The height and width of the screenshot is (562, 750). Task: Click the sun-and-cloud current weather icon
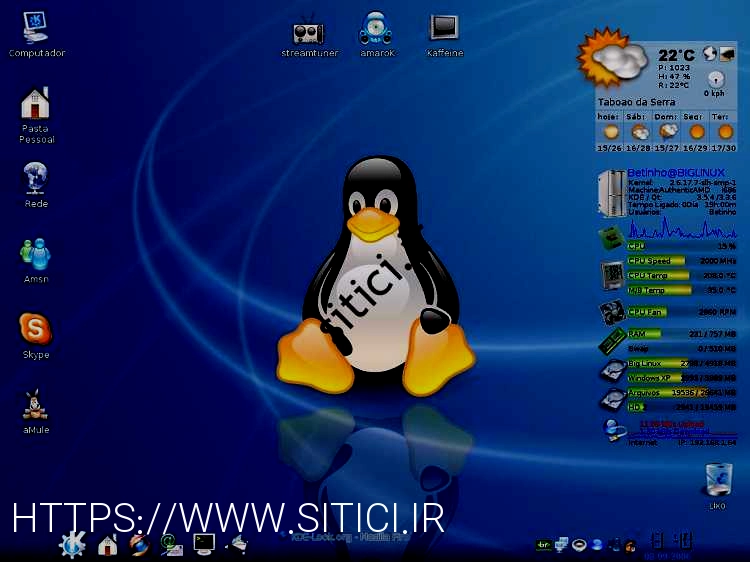[x=611, y=57]
